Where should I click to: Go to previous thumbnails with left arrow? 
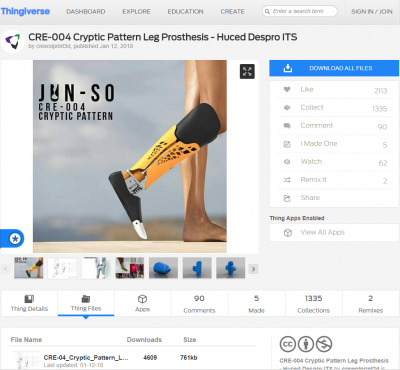5,269
